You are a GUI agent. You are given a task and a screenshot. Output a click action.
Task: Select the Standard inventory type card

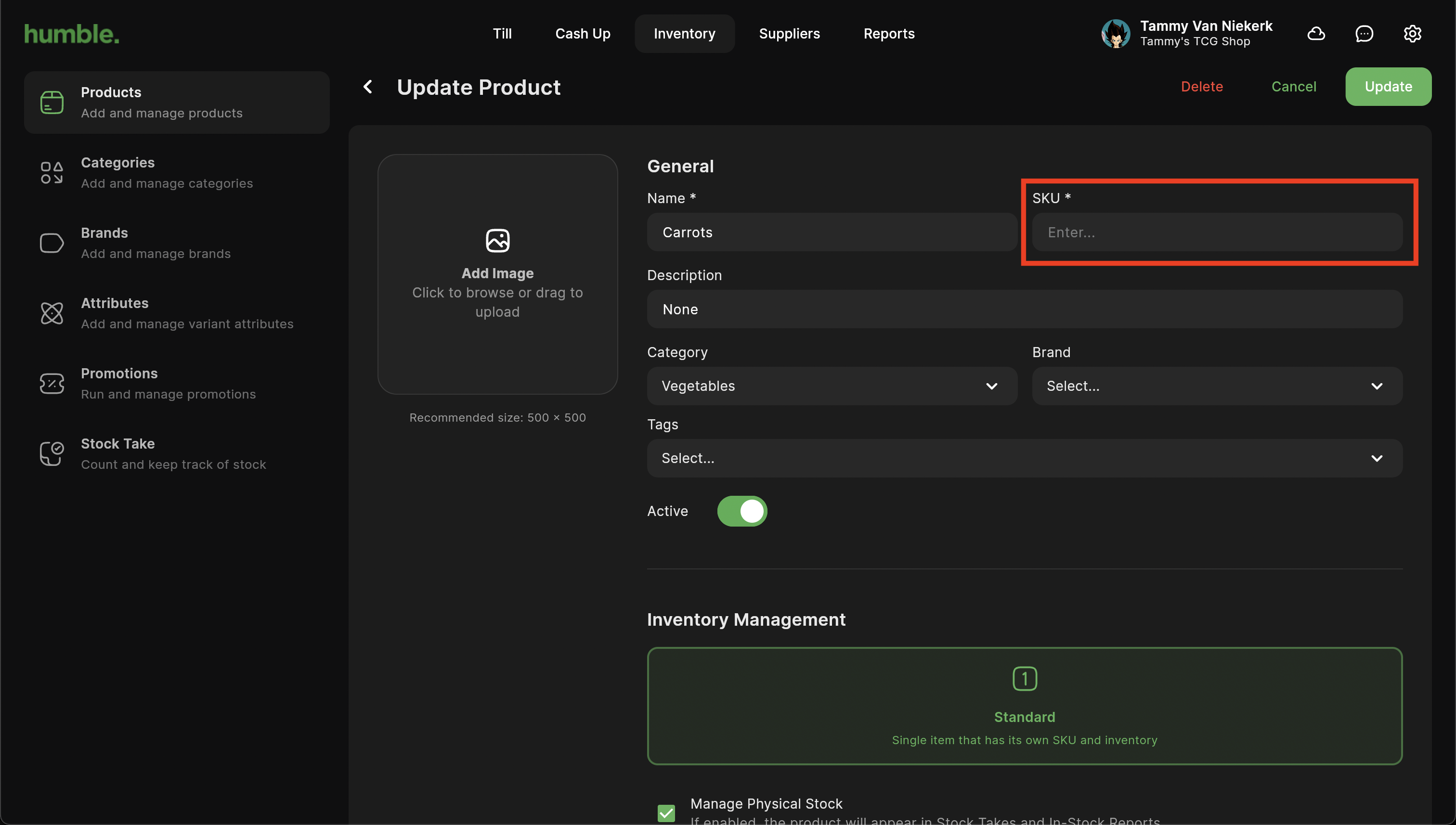click(1024, 706)
